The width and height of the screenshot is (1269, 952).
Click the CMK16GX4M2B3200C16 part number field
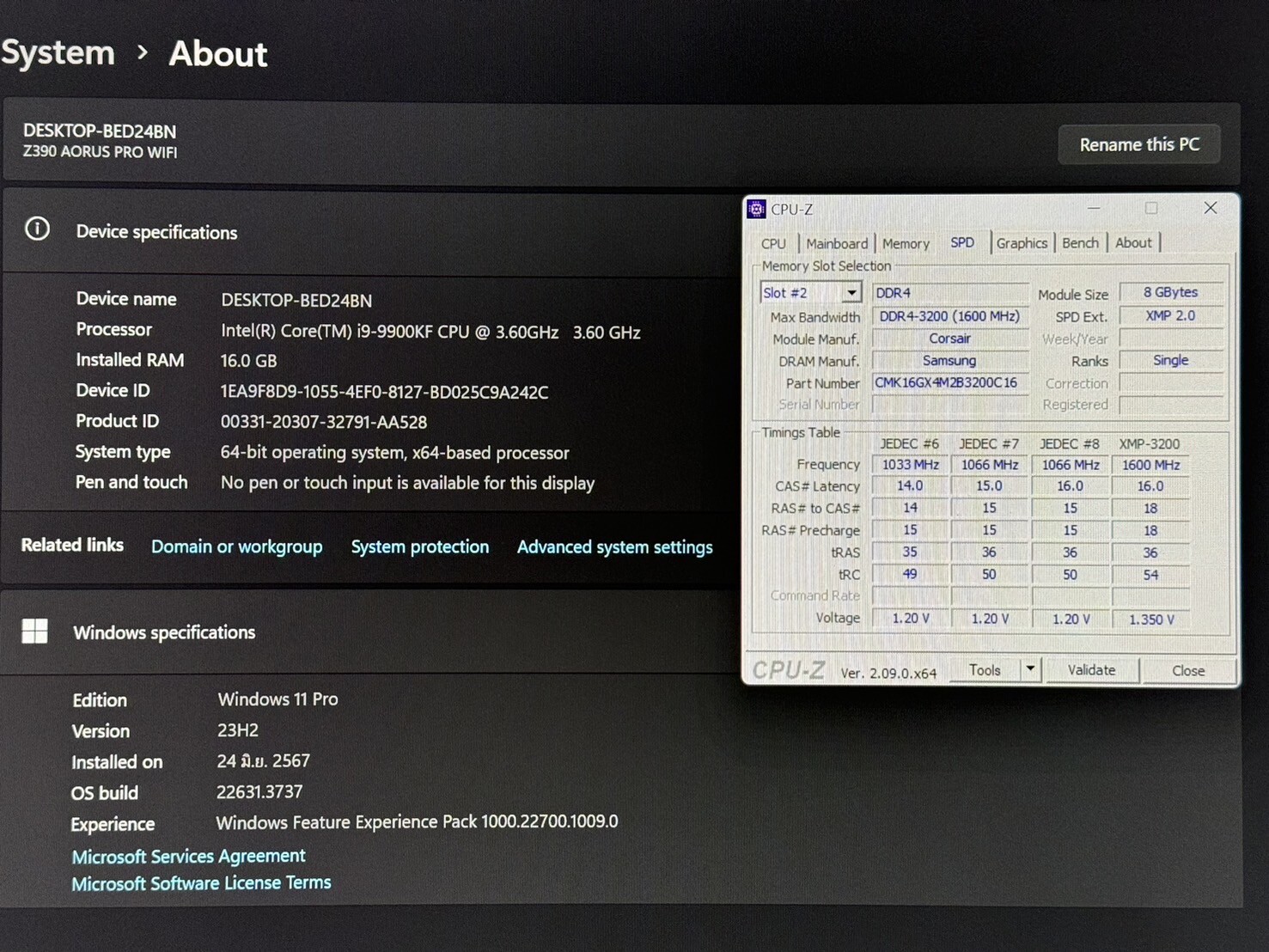949,382
